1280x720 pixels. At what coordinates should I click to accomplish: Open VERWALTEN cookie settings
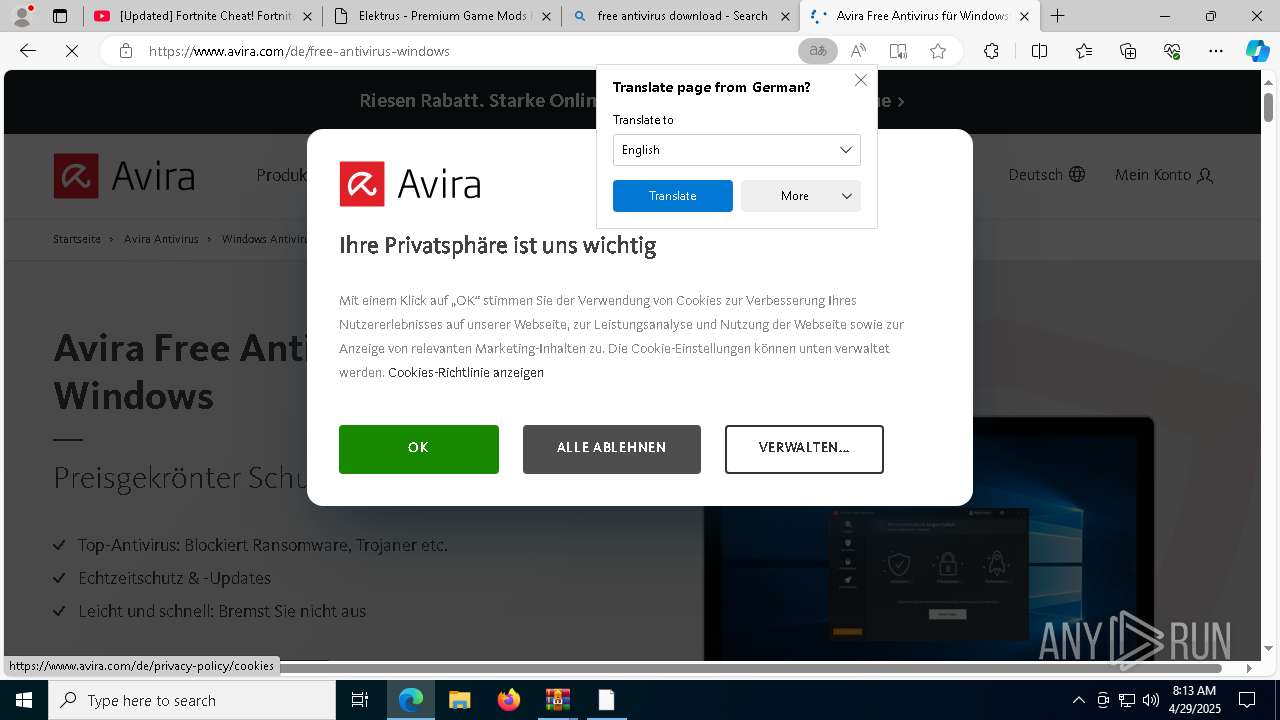804,449
